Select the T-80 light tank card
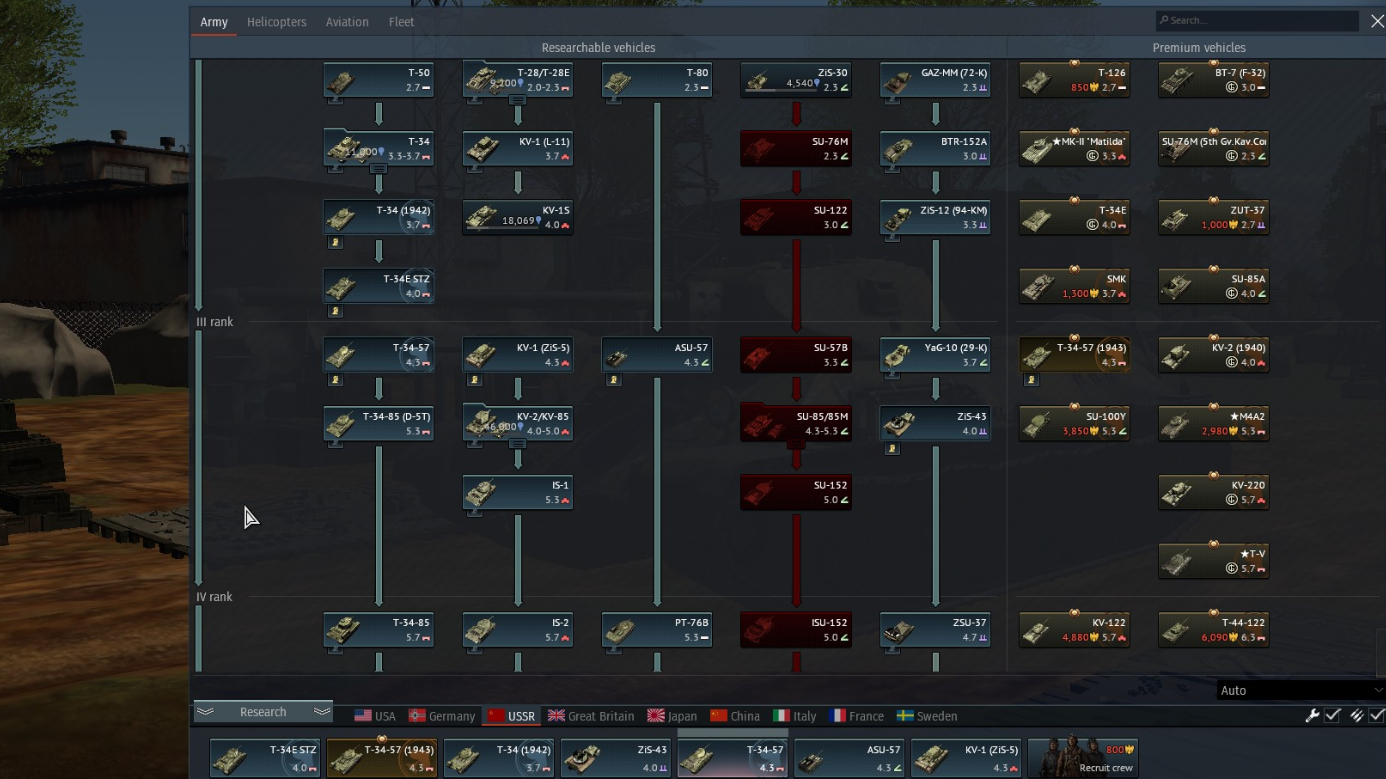 coord(657,80)
